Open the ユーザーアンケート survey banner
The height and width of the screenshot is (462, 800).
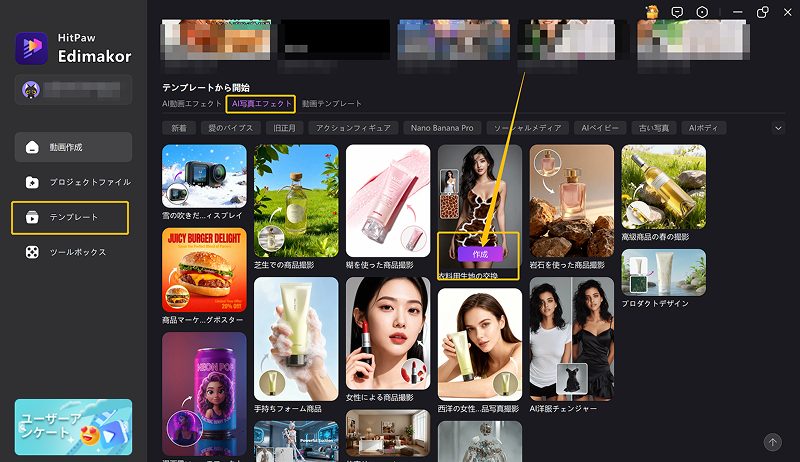pos(73,427)
